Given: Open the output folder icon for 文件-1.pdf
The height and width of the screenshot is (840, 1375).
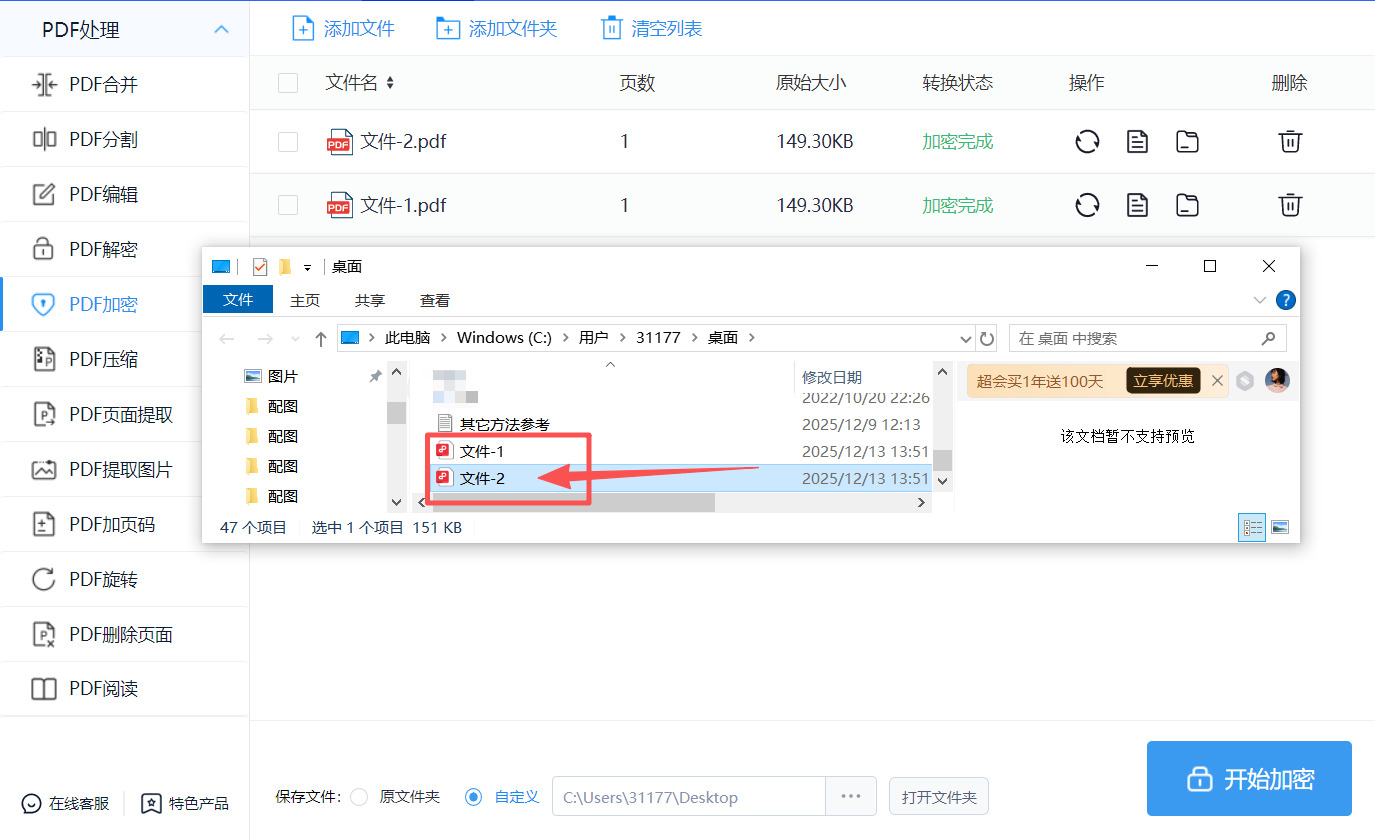Looking at the screenshot, I should tap(1187, 206).
